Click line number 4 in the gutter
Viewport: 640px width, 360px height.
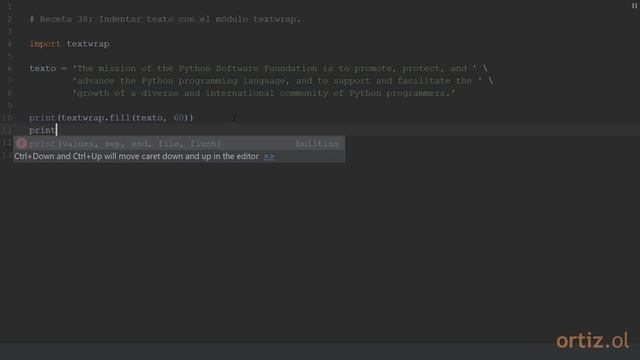tap(10, 44)
